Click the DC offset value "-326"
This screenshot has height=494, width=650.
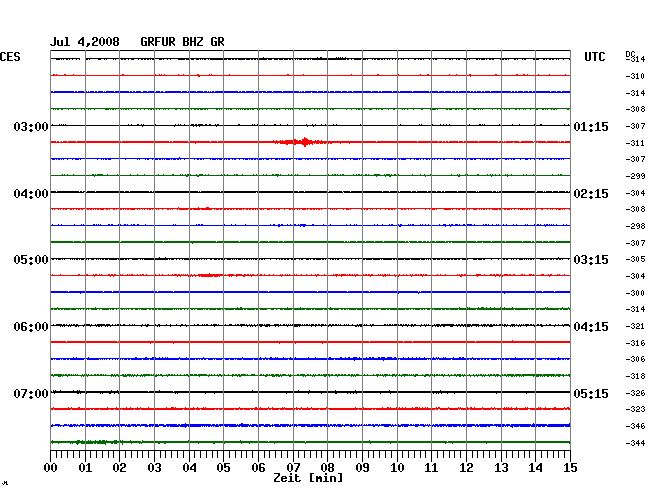pyautogui.click(x=635, y=393)
